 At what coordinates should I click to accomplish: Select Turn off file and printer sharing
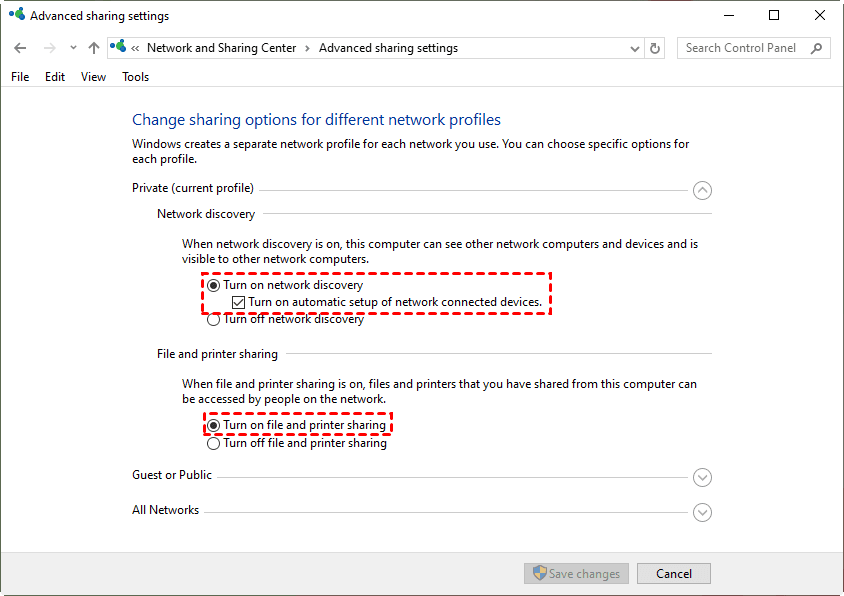pos(213,443)
